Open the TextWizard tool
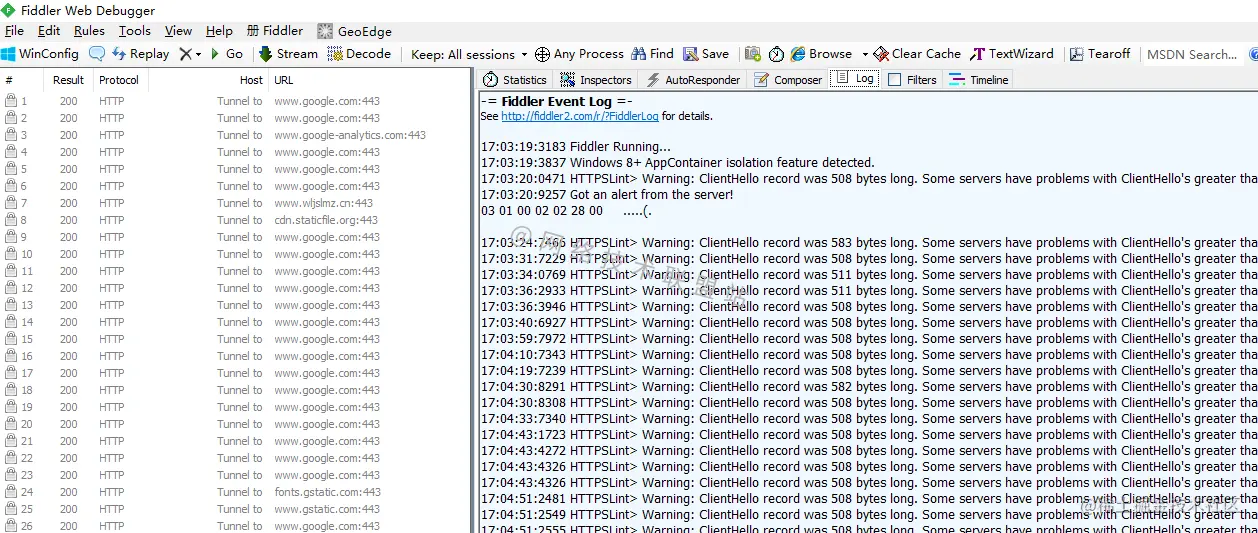 1012,54
